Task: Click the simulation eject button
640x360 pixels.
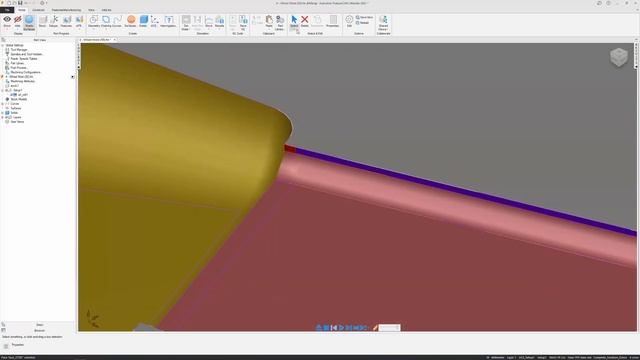Action: pyautogui.click(x=319, y=327)
